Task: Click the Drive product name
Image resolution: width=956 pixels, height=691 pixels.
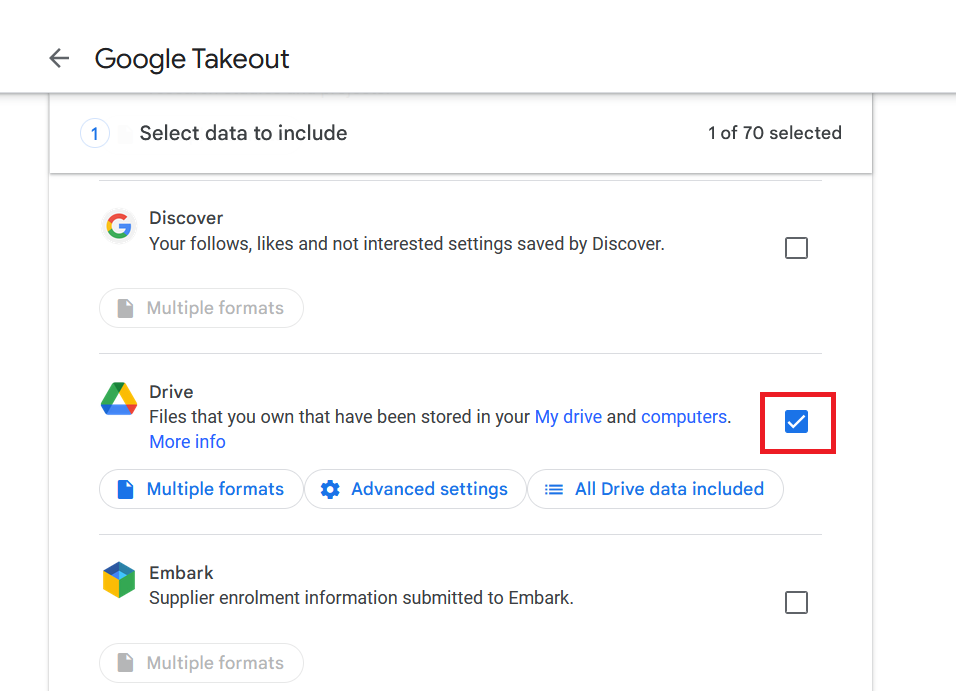Action: click(171, 392)
